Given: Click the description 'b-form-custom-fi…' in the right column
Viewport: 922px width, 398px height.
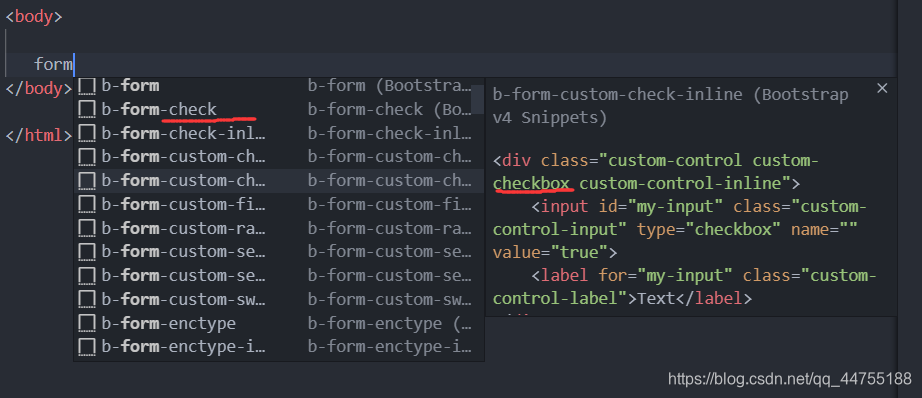Looking at the screenshot, I should pyautogui.click(x=389, y=205).
